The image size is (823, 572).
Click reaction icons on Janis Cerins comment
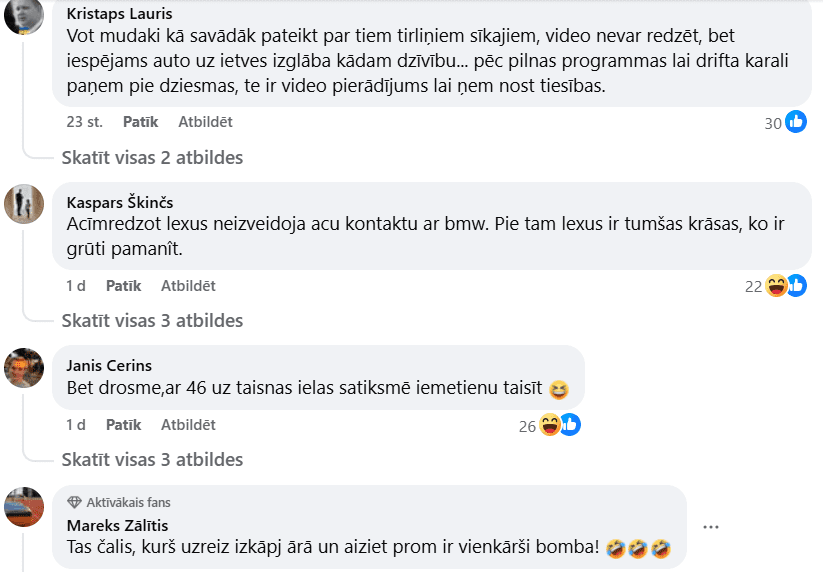click(x=559, y=425)
